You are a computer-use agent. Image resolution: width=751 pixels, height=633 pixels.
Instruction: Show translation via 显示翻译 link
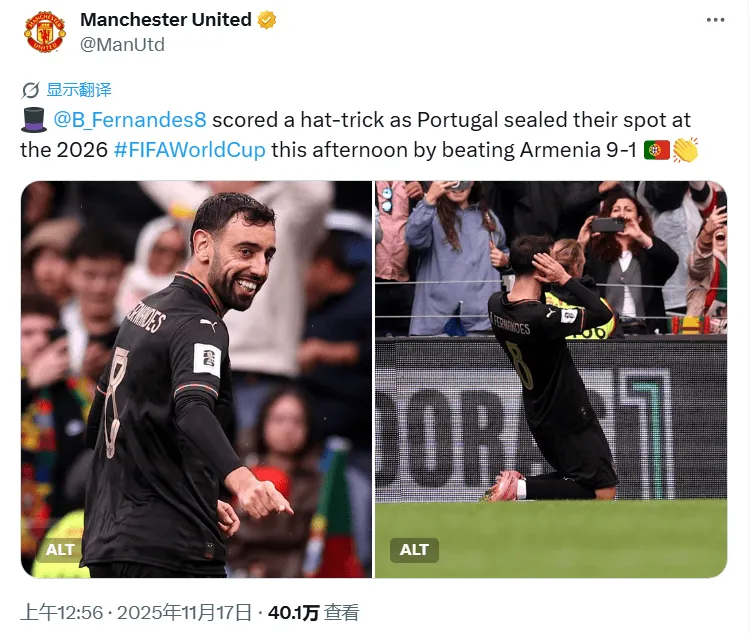tap(79, 90)
